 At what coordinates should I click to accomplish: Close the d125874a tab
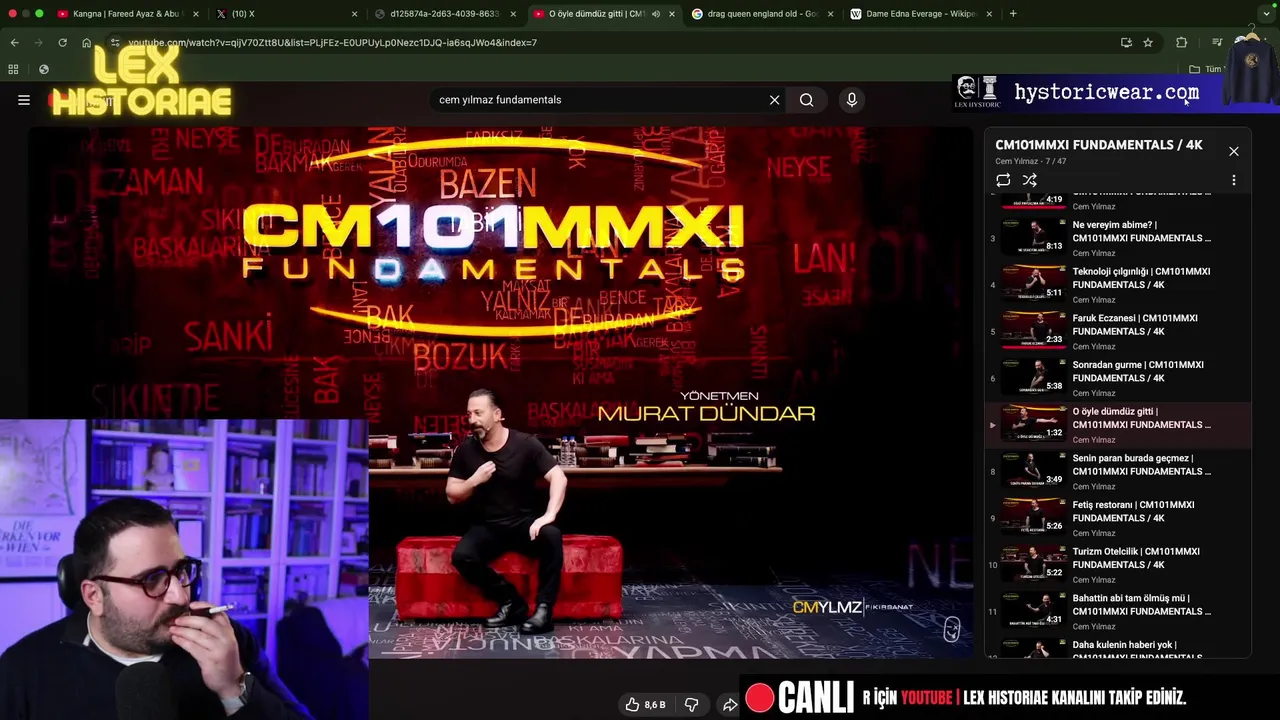point(513,14)
